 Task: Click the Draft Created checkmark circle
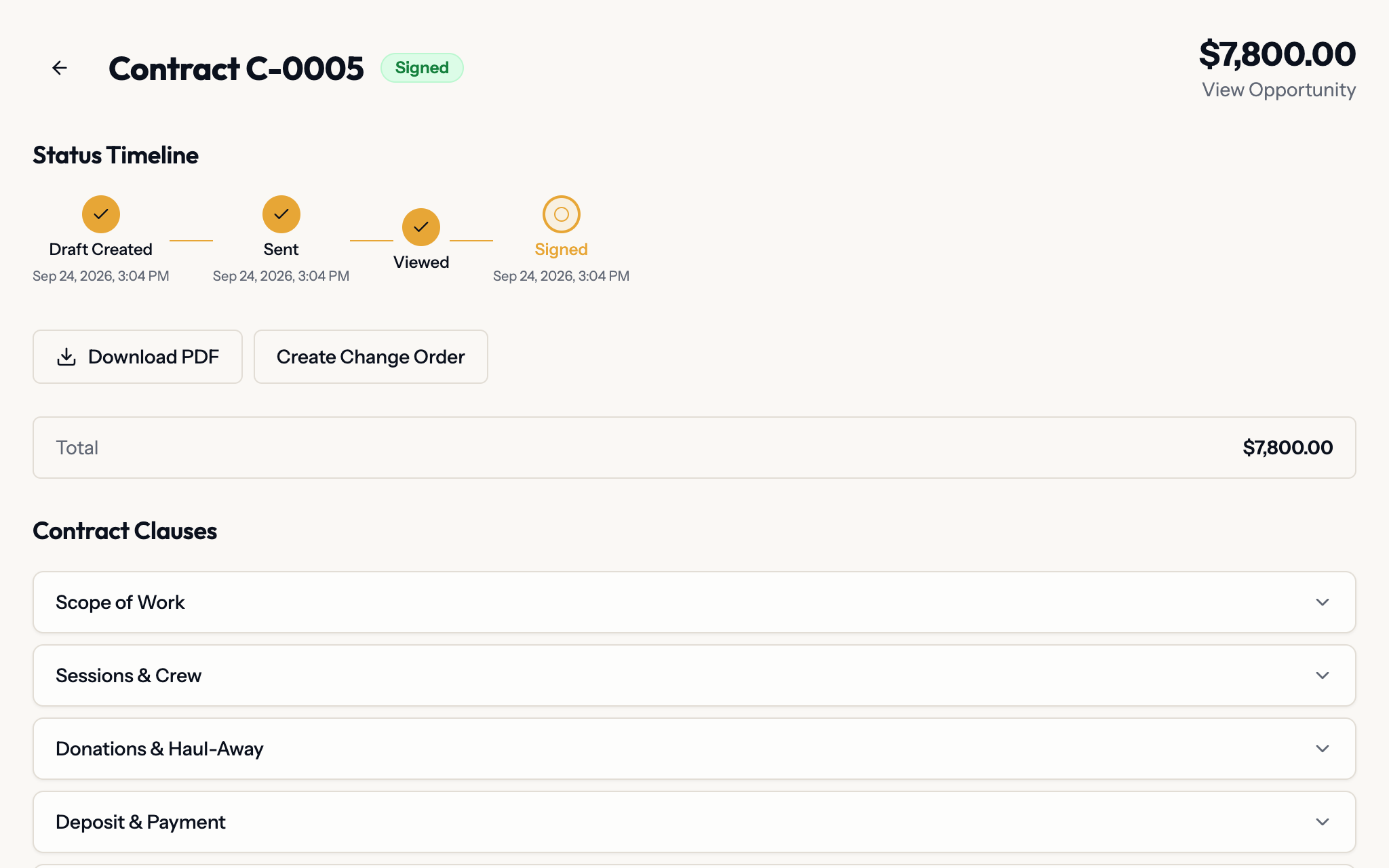pos(101,214)
